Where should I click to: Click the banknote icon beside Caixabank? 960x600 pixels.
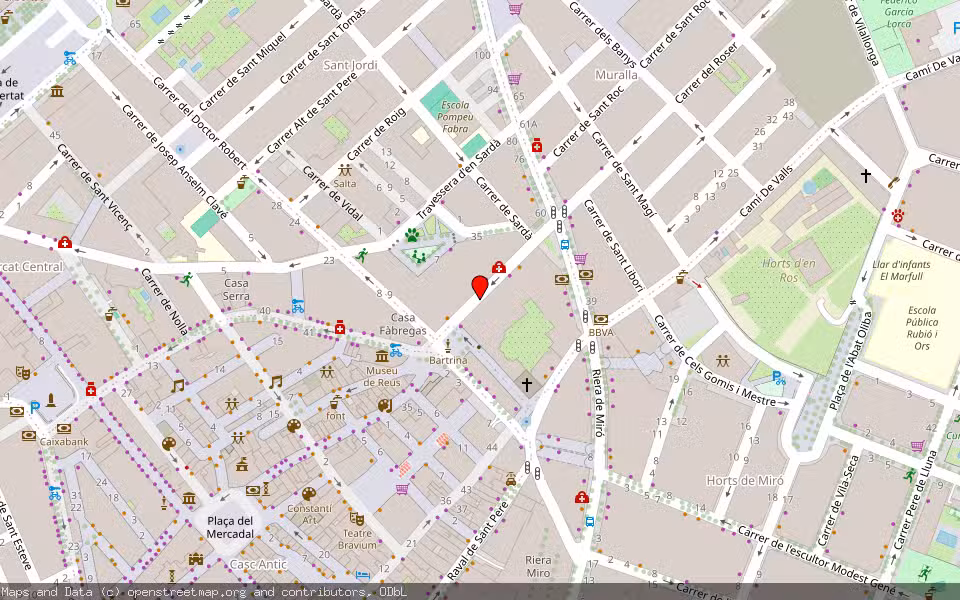(63, 429)
